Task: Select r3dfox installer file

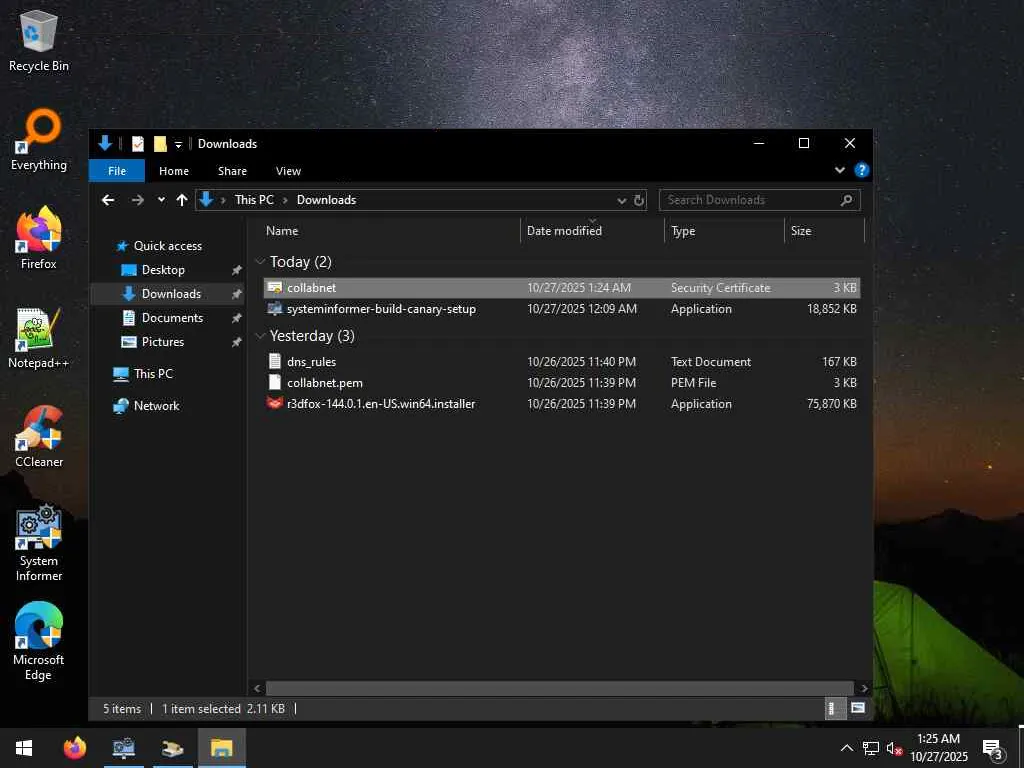Action: point(380,404)
